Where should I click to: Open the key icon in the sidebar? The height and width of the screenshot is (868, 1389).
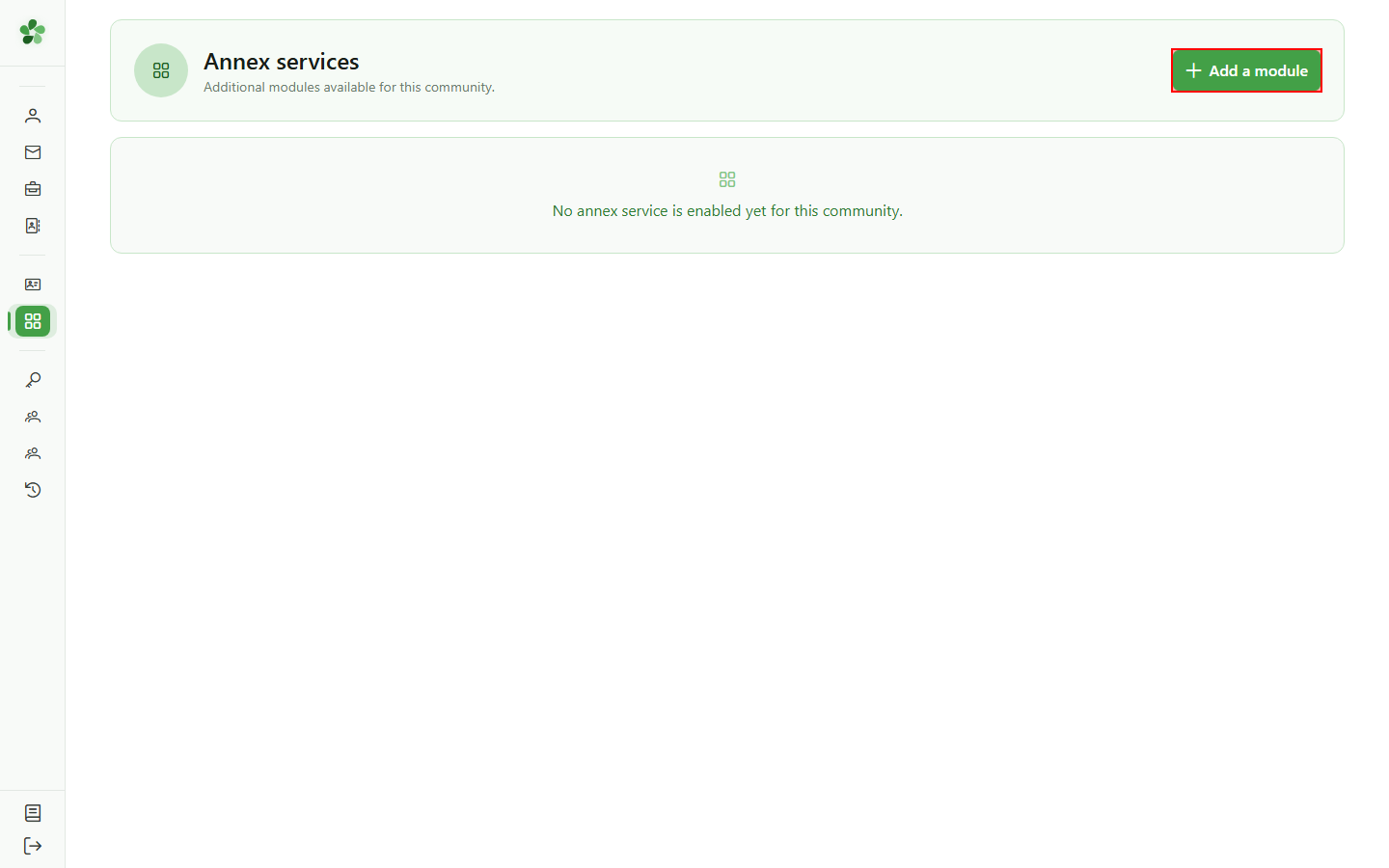[x=33, y=380]
